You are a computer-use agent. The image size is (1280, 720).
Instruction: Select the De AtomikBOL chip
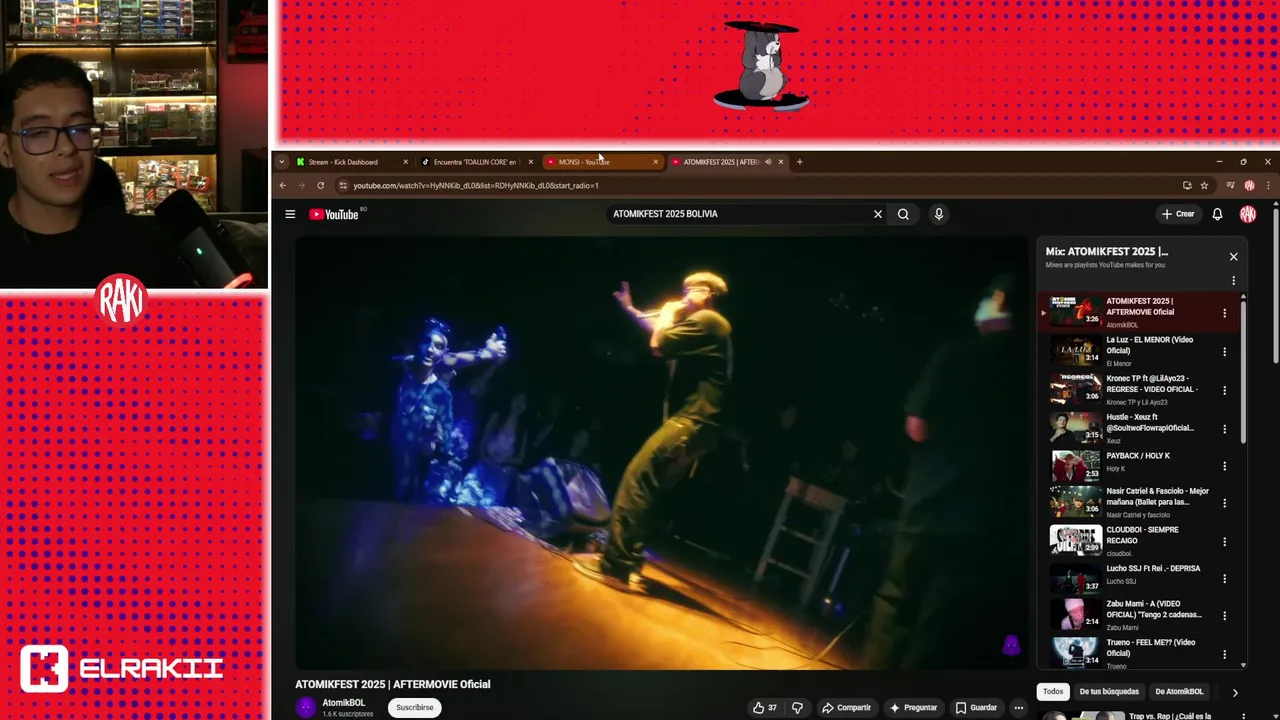tap(1179, 692)
